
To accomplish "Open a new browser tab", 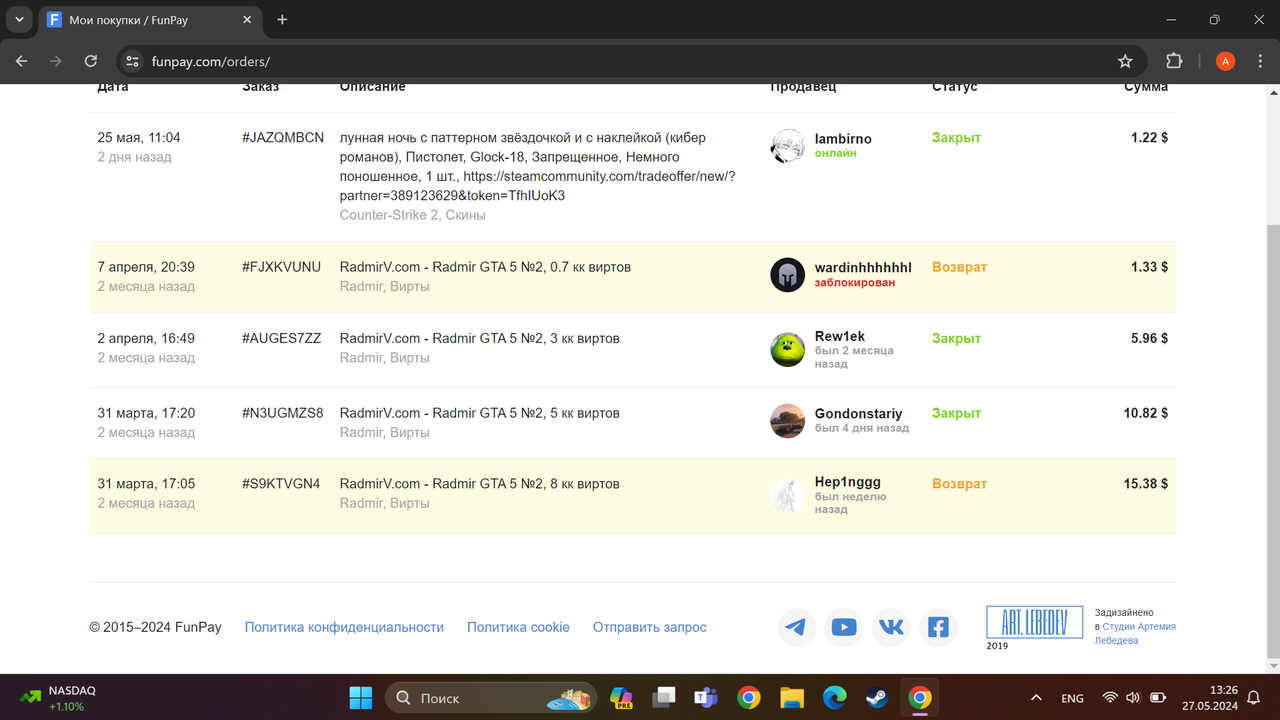I will click(282, 19).
